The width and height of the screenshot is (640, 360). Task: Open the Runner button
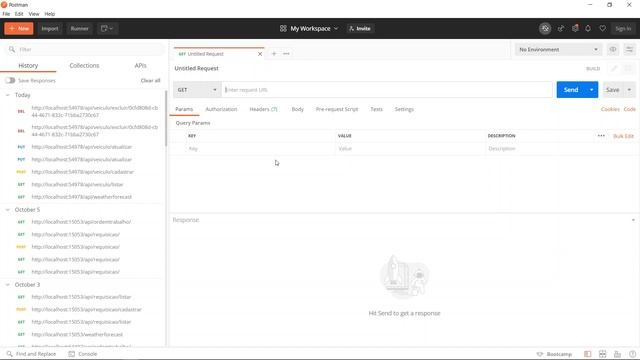click(x=79, y=29)
